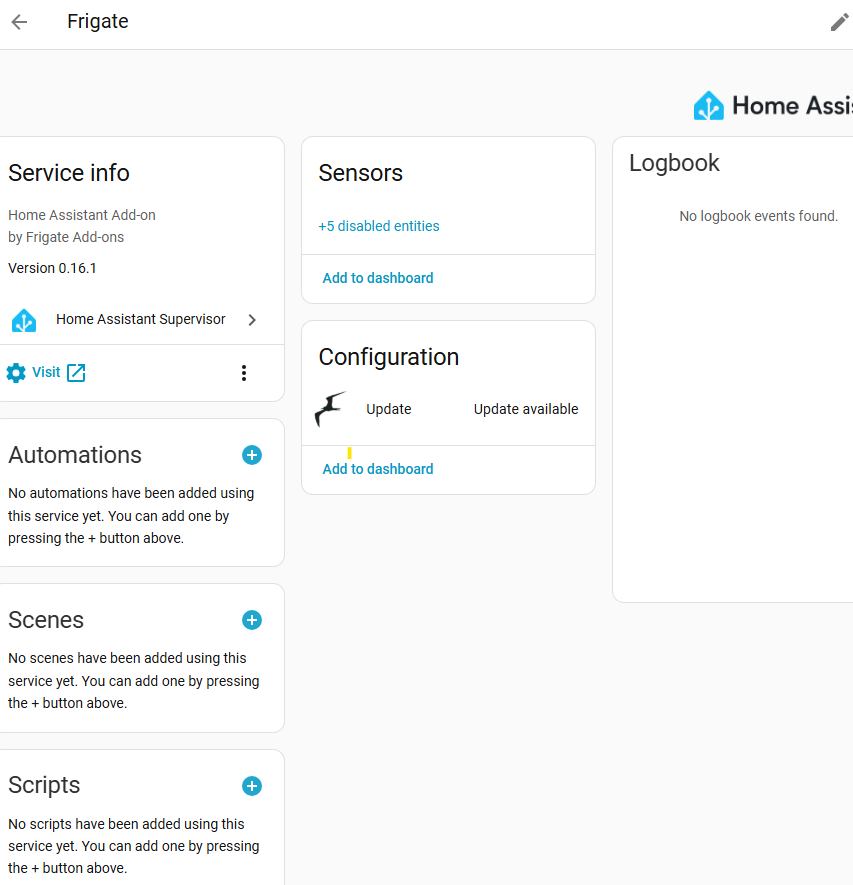Open the Update entity row
Viewport: 853px width, 885px height.
[x=389, y=409]
